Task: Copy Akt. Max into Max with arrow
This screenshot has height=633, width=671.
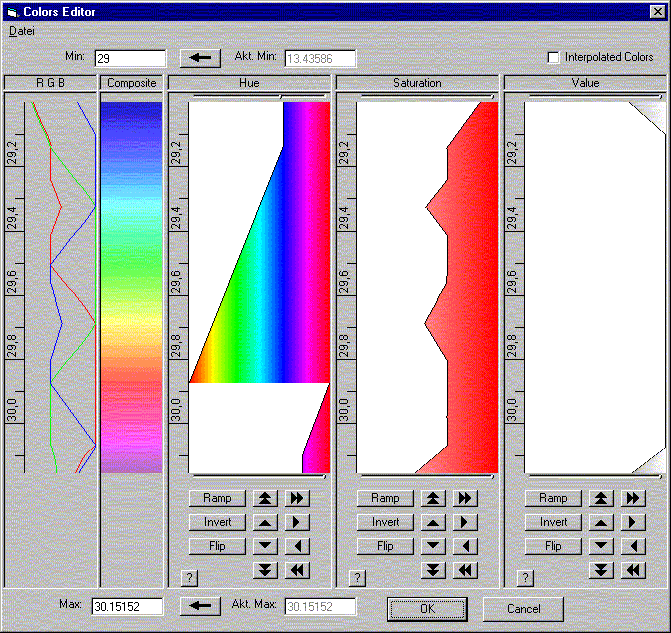Action: tap(200, 606)
